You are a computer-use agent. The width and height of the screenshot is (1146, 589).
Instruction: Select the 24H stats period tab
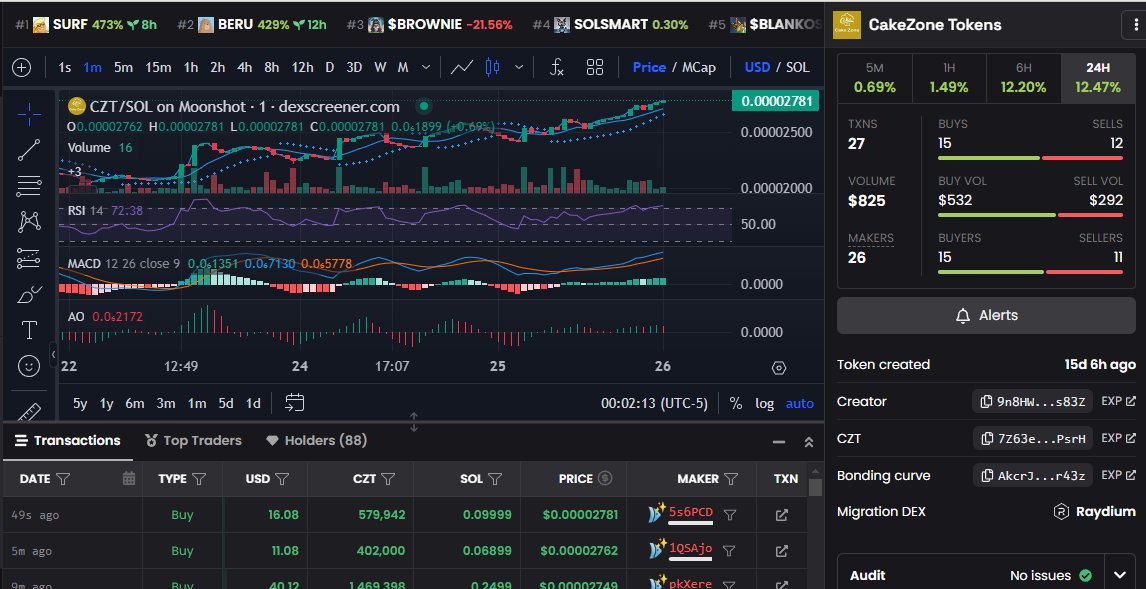[x=1098, y=77]
